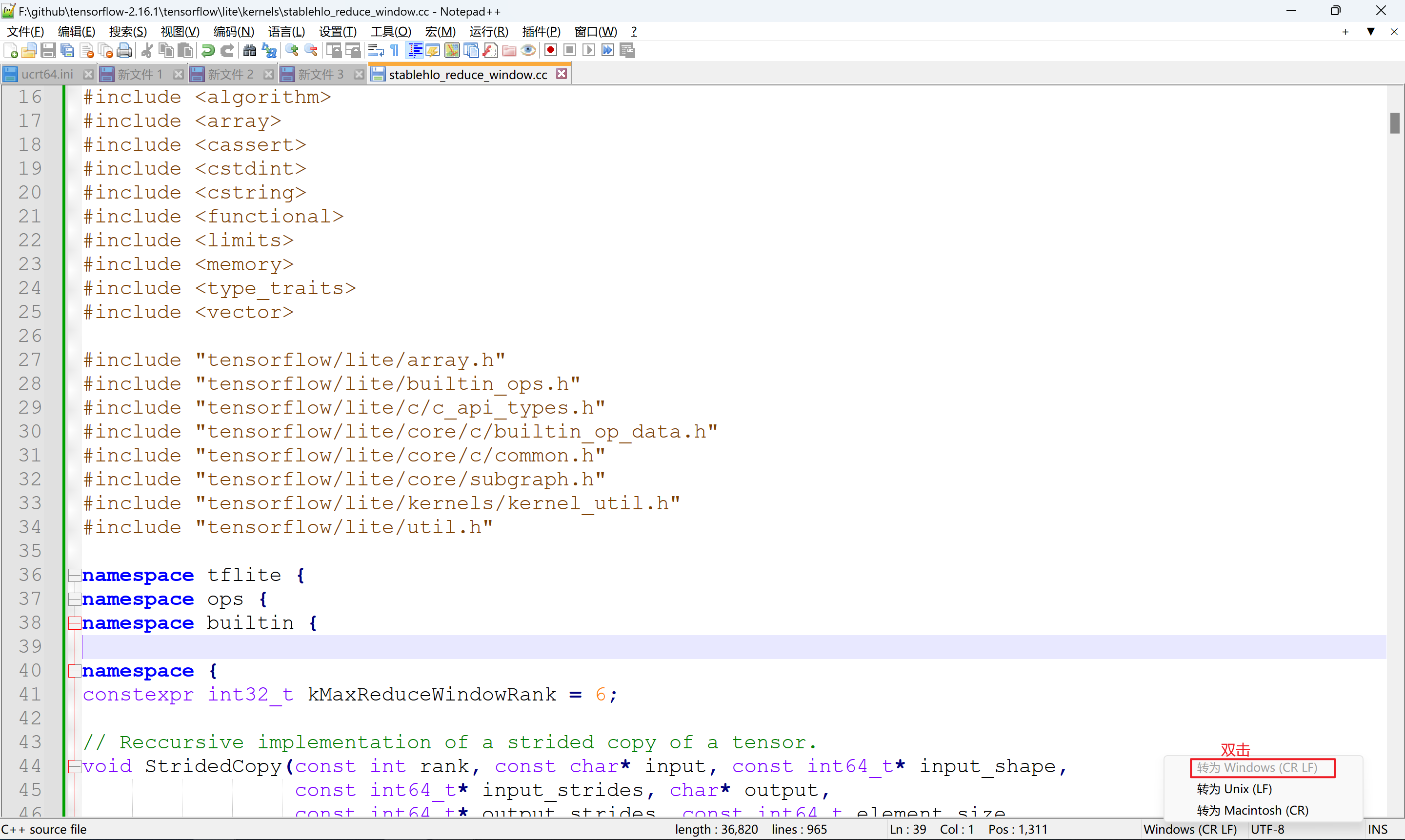This screenshot has width=1405, height=840.
Task: Close the stablehlo_reduce_window.cc tab
Action: tap(562, 74)
